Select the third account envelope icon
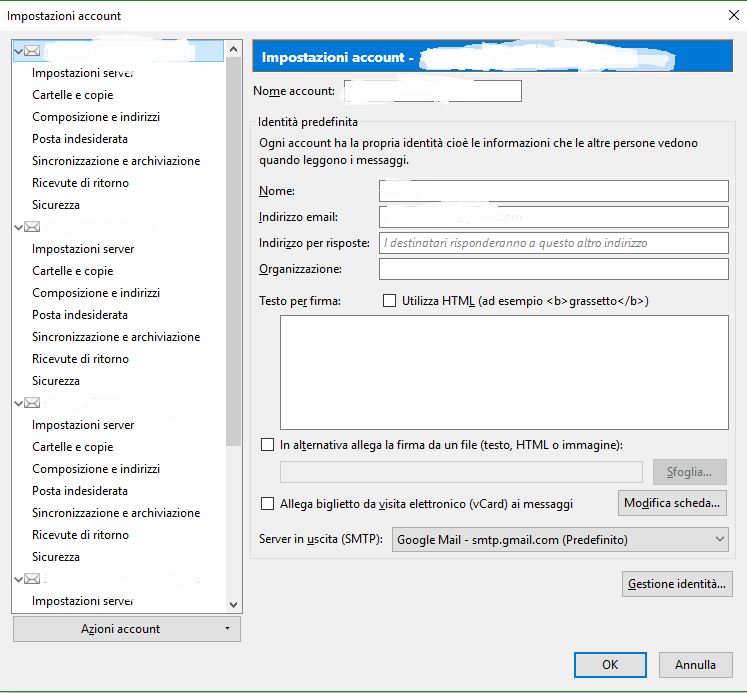Image resolution: width=747 pixels, height=693 pixels. [32, 403]
